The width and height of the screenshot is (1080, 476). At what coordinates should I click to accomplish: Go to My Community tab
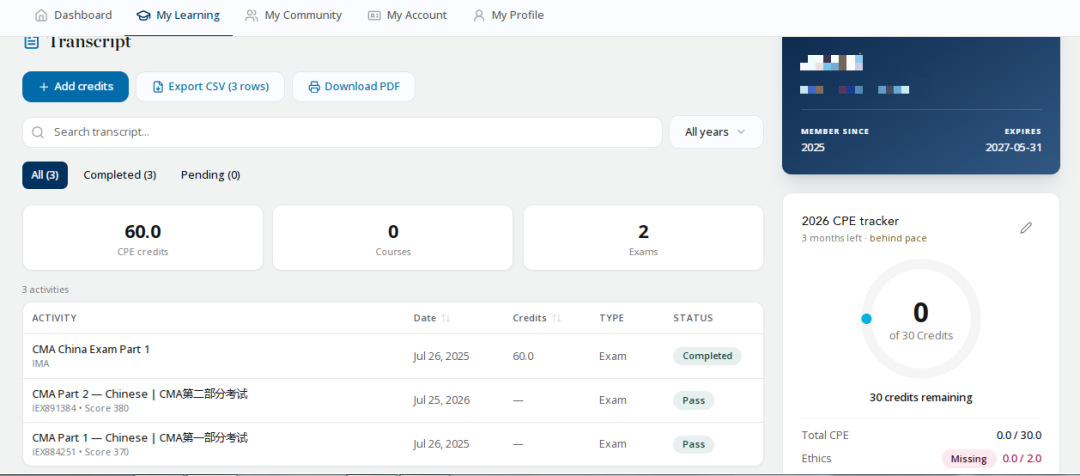[293, 15]
